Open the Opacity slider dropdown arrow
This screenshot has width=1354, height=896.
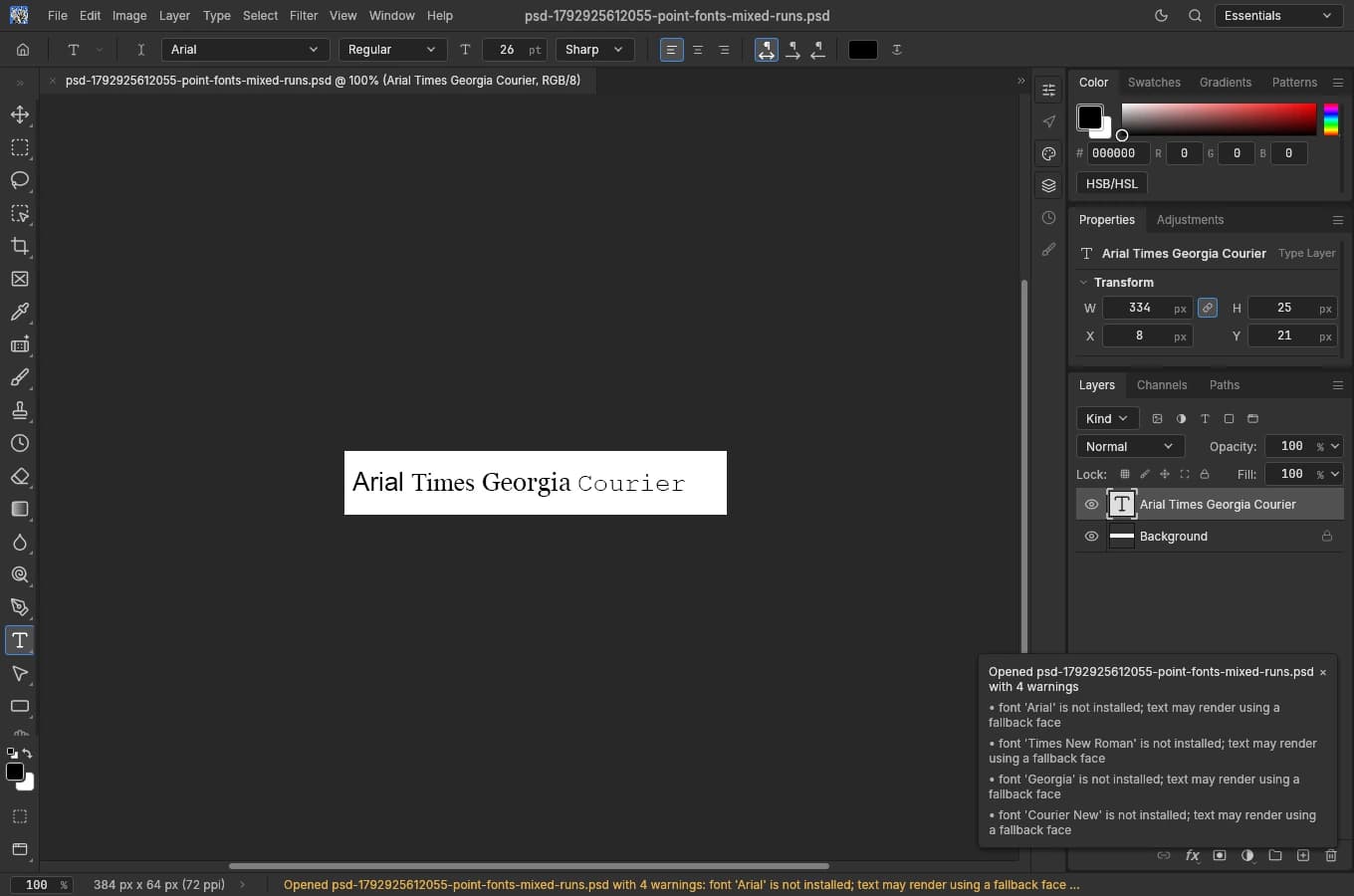[1335, 447]
